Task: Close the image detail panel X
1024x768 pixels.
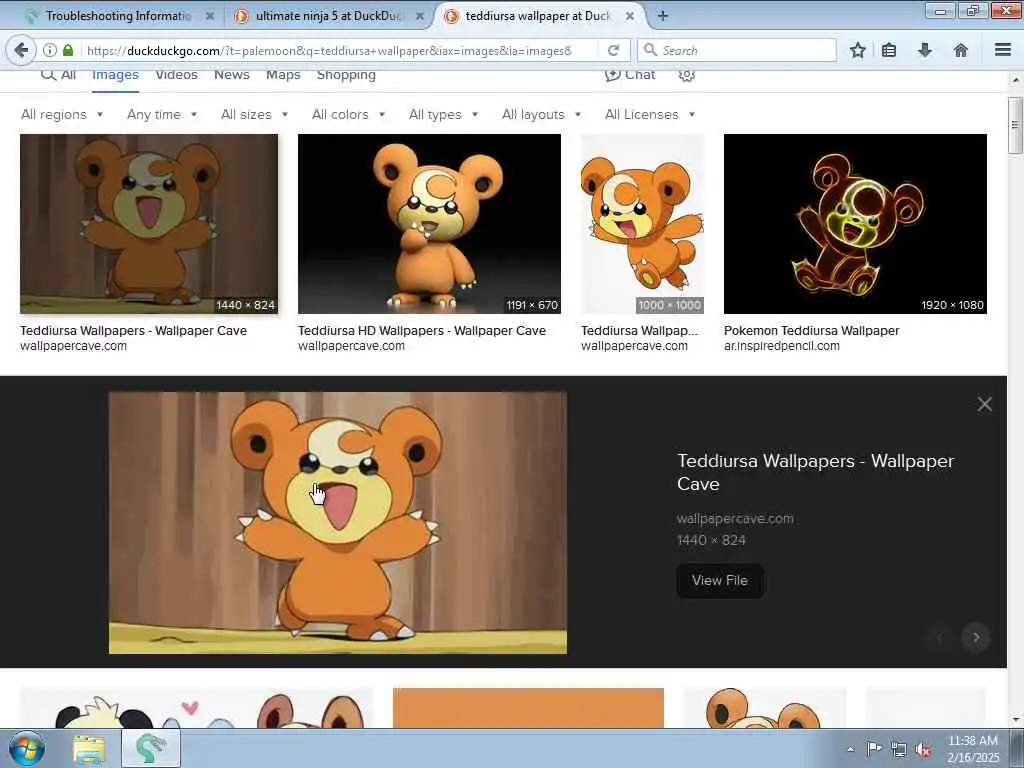Action: click(984, 404)
